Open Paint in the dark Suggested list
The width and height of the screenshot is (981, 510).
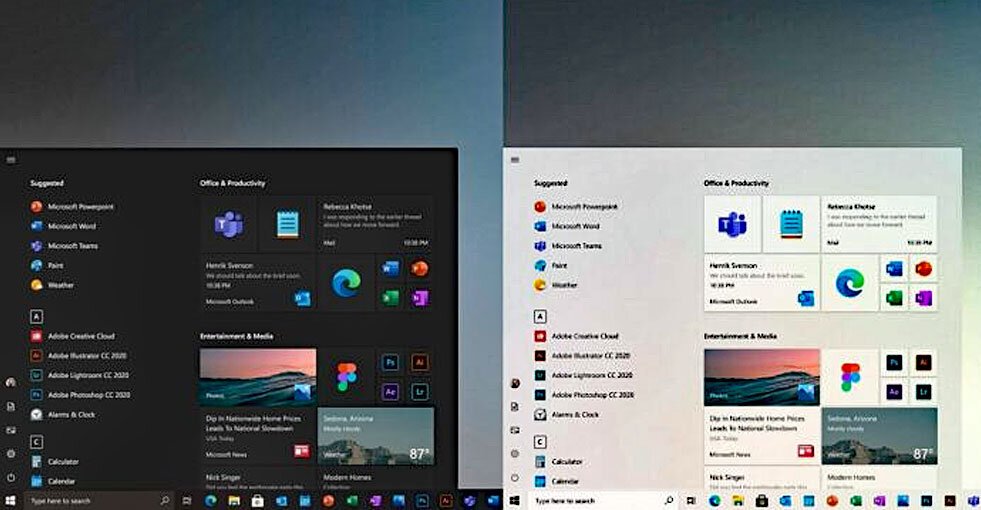click(48, 265)
